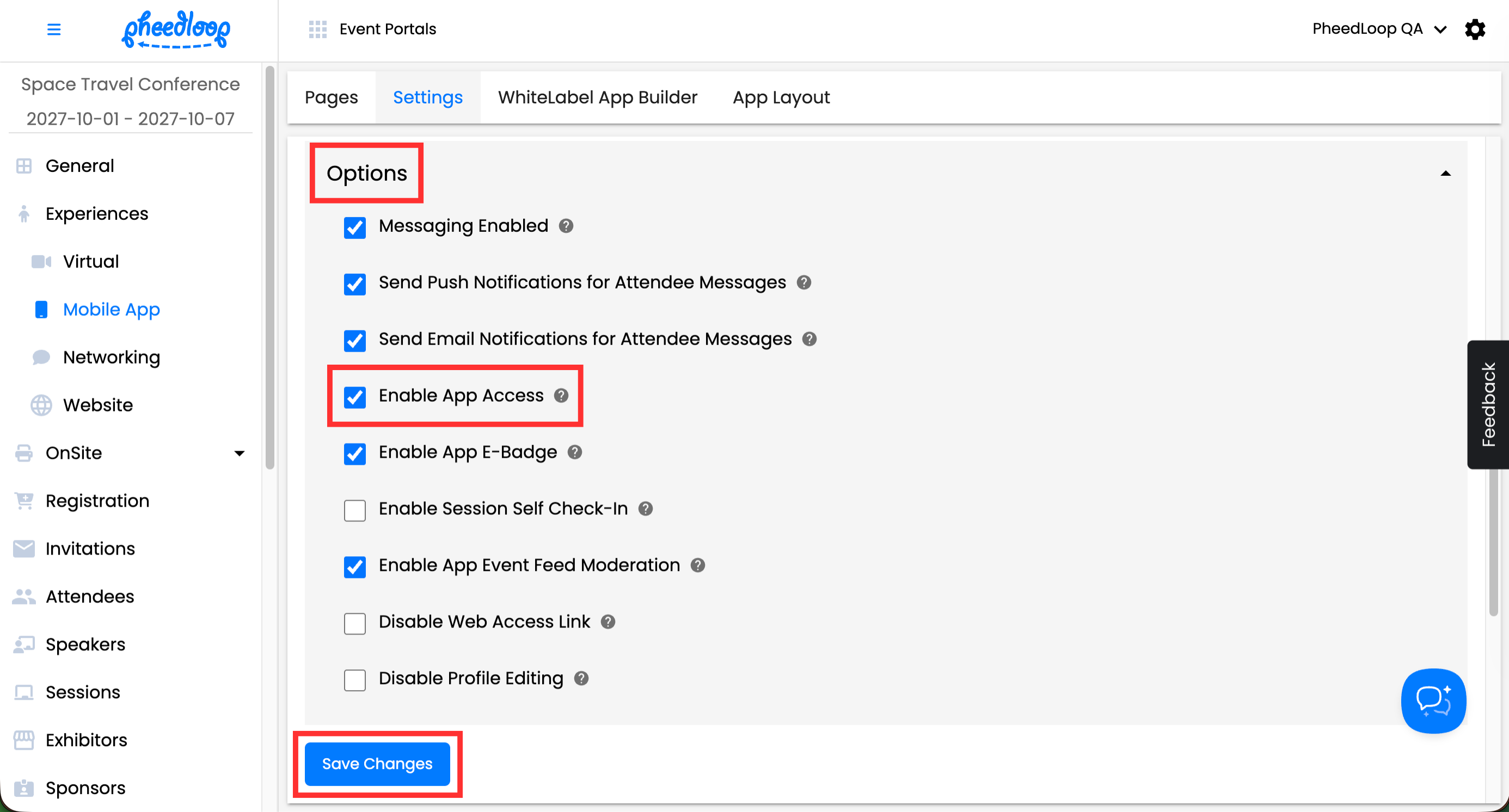Click the Save Changes button
Image resolution: width=1509 pixels, height=812 pixels.
tap(377, 764)
